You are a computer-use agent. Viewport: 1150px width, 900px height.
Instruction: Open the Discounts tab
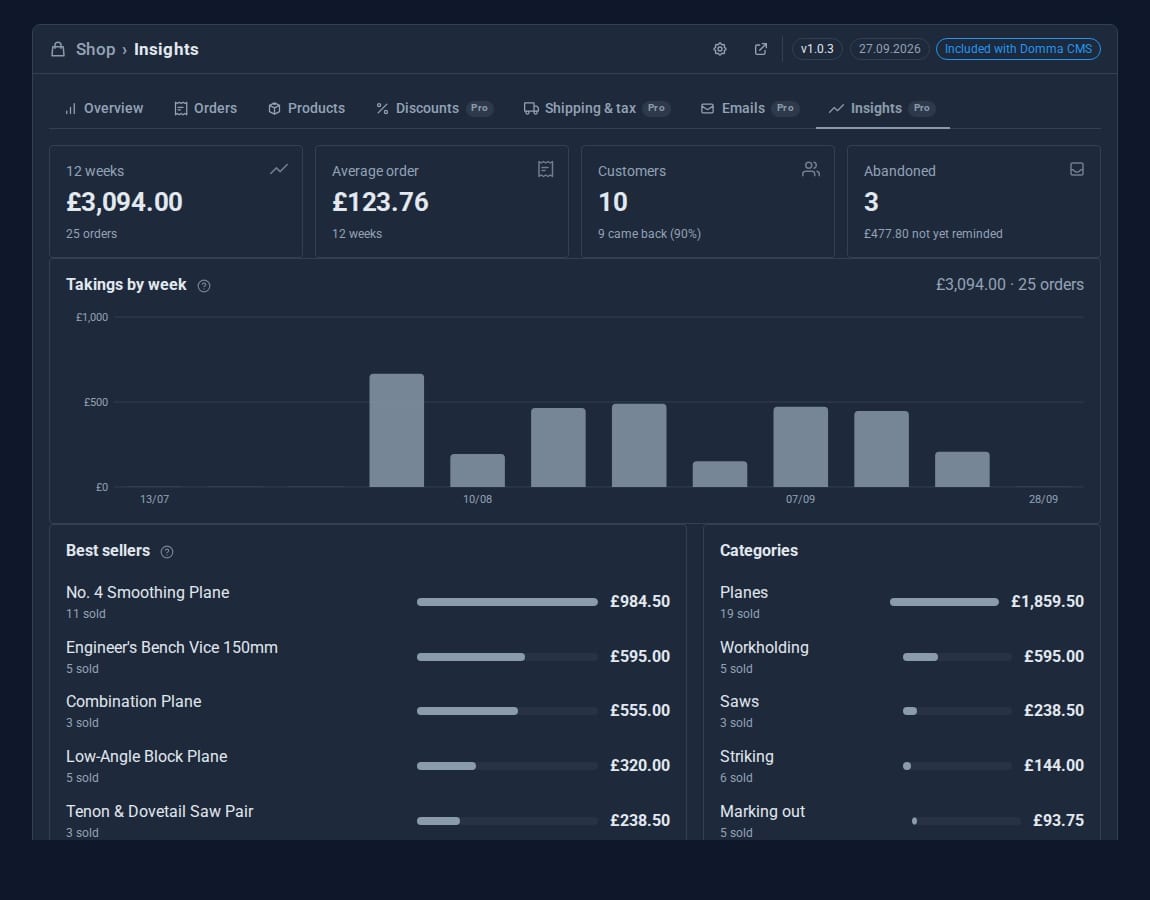(x=434, y=109)
